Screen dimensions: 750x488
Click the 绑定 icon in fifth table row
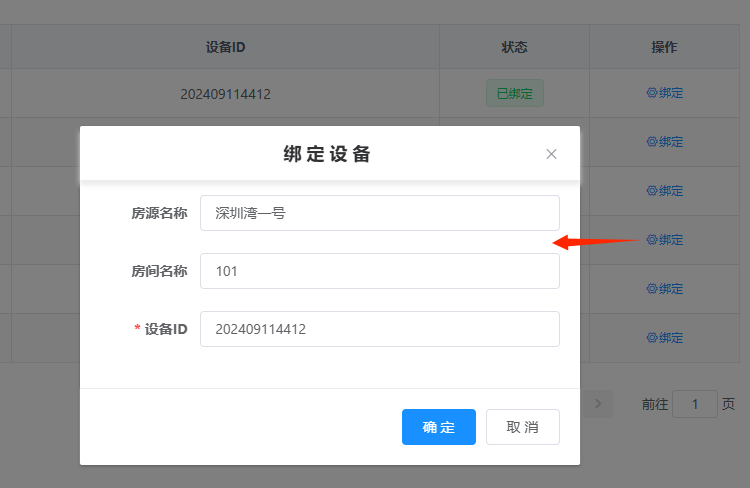coord(652,289)
